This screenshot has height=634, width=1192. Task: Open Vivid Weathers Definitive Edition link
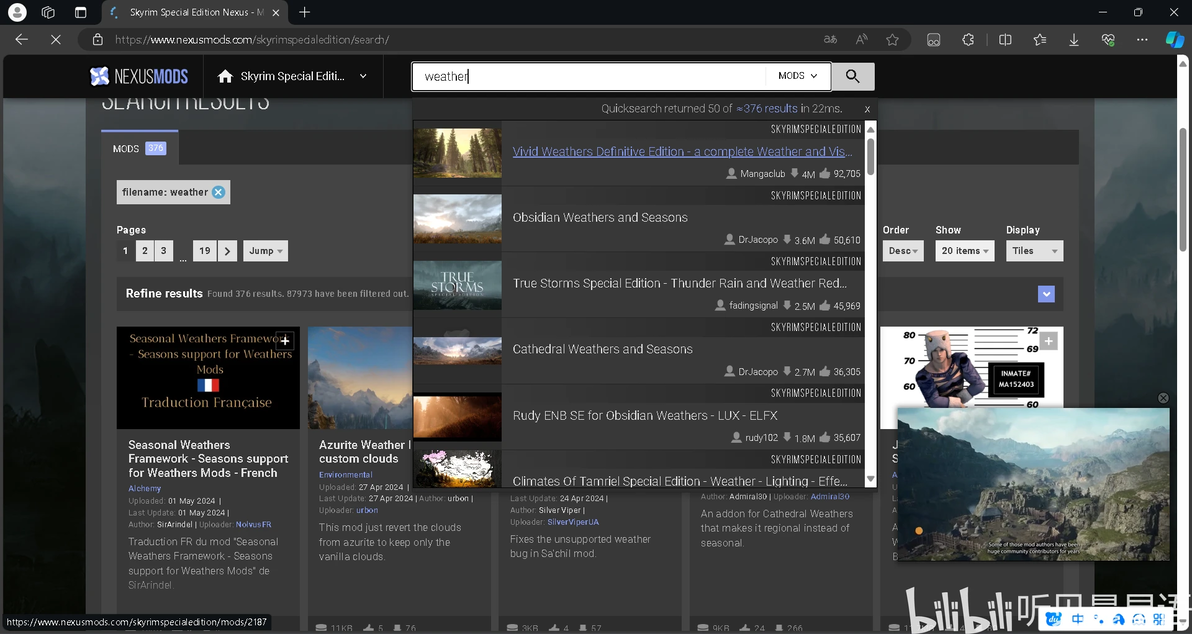click(x=683, y=151)
